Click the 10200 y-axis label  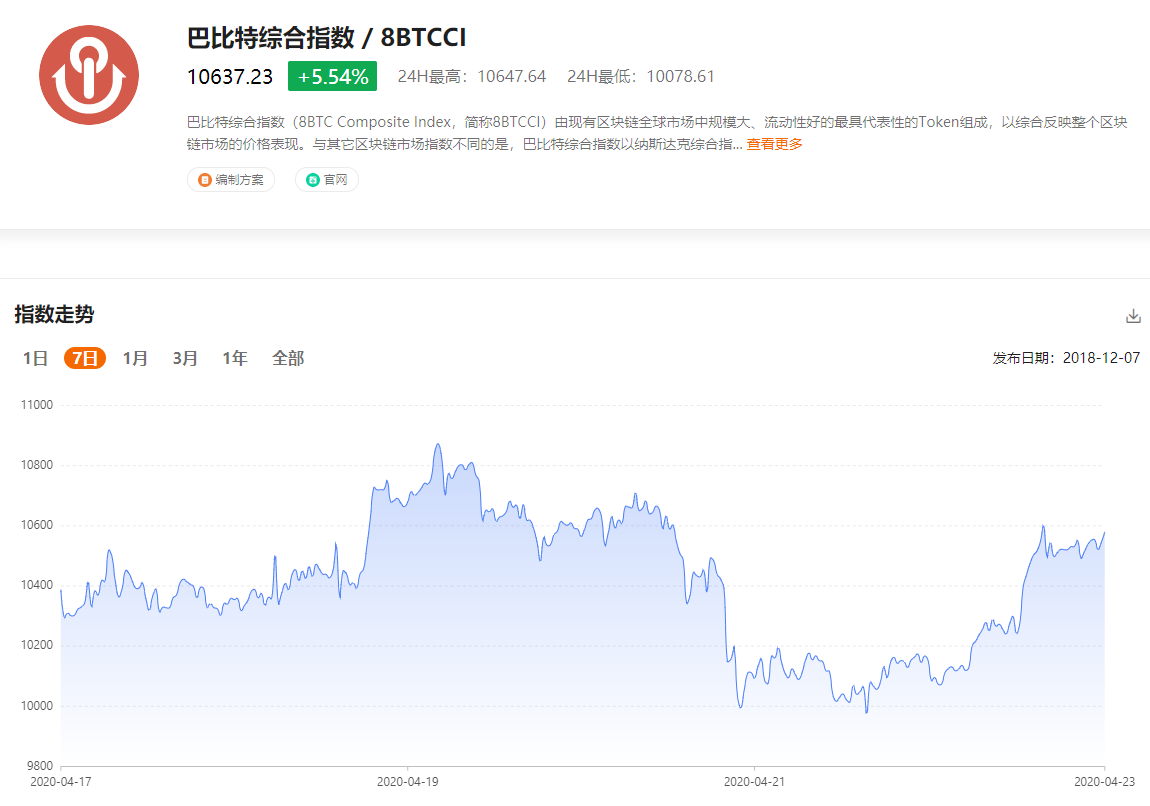click(x=37, y=645)
